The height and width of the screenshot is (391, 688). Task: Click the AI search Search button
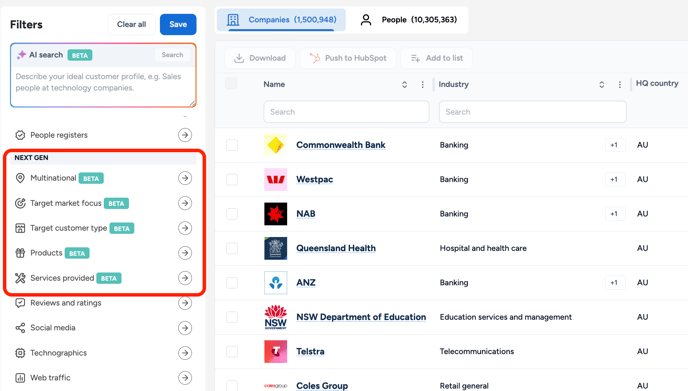click(172, 55)
